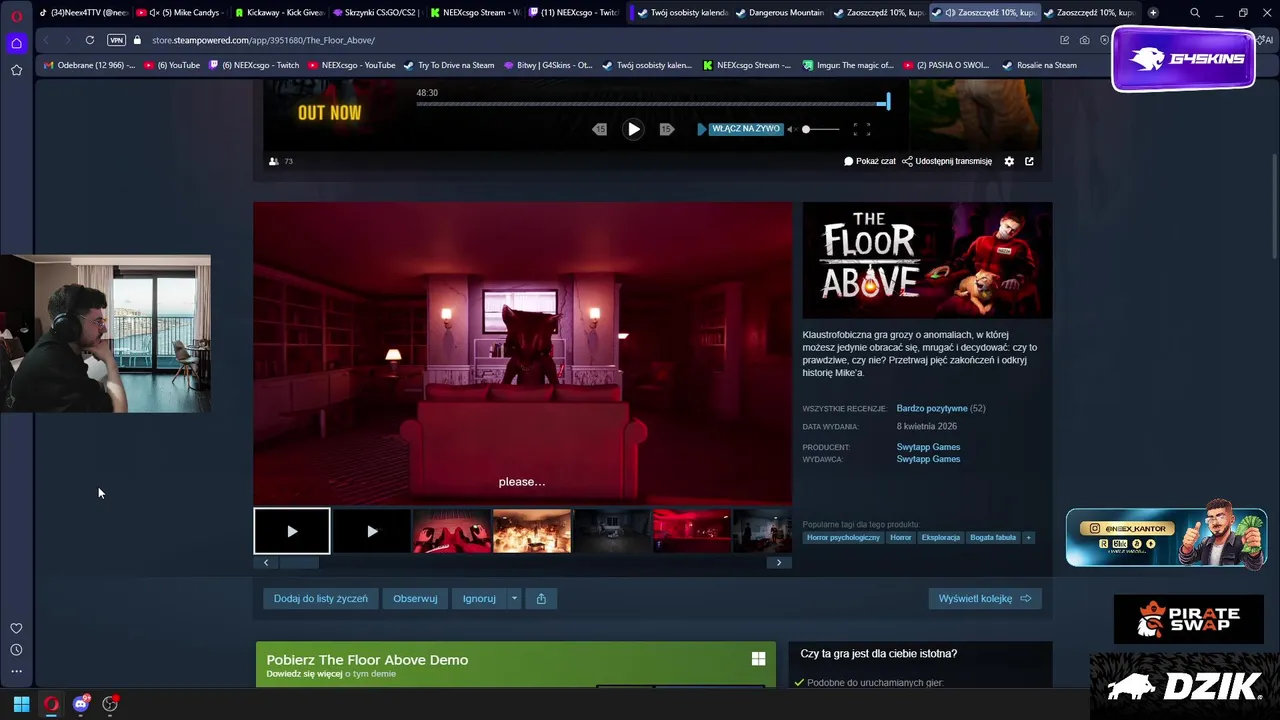Open producer Swytapp Games link
The image size is (1280, 720).
[x=928, y=447]
